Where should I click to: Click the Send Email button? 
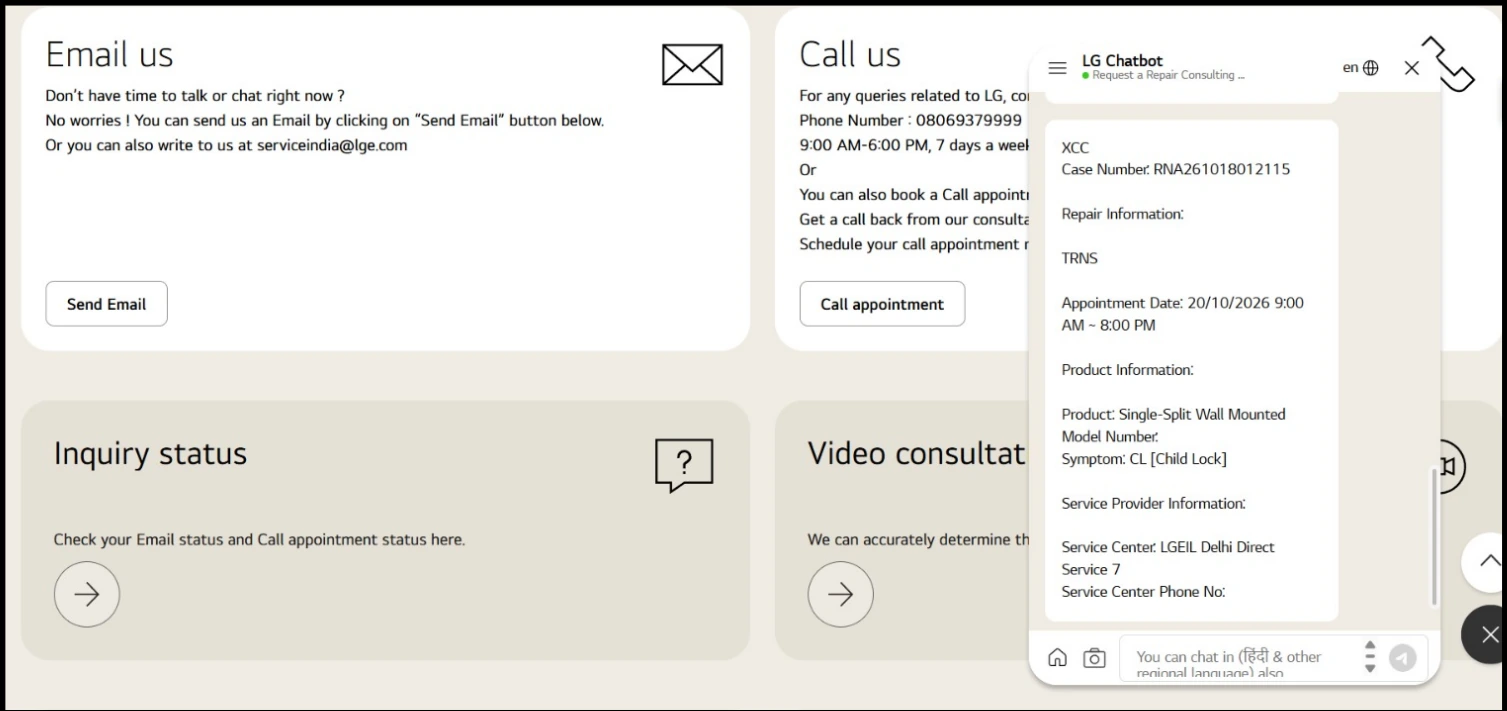(106, 304)
